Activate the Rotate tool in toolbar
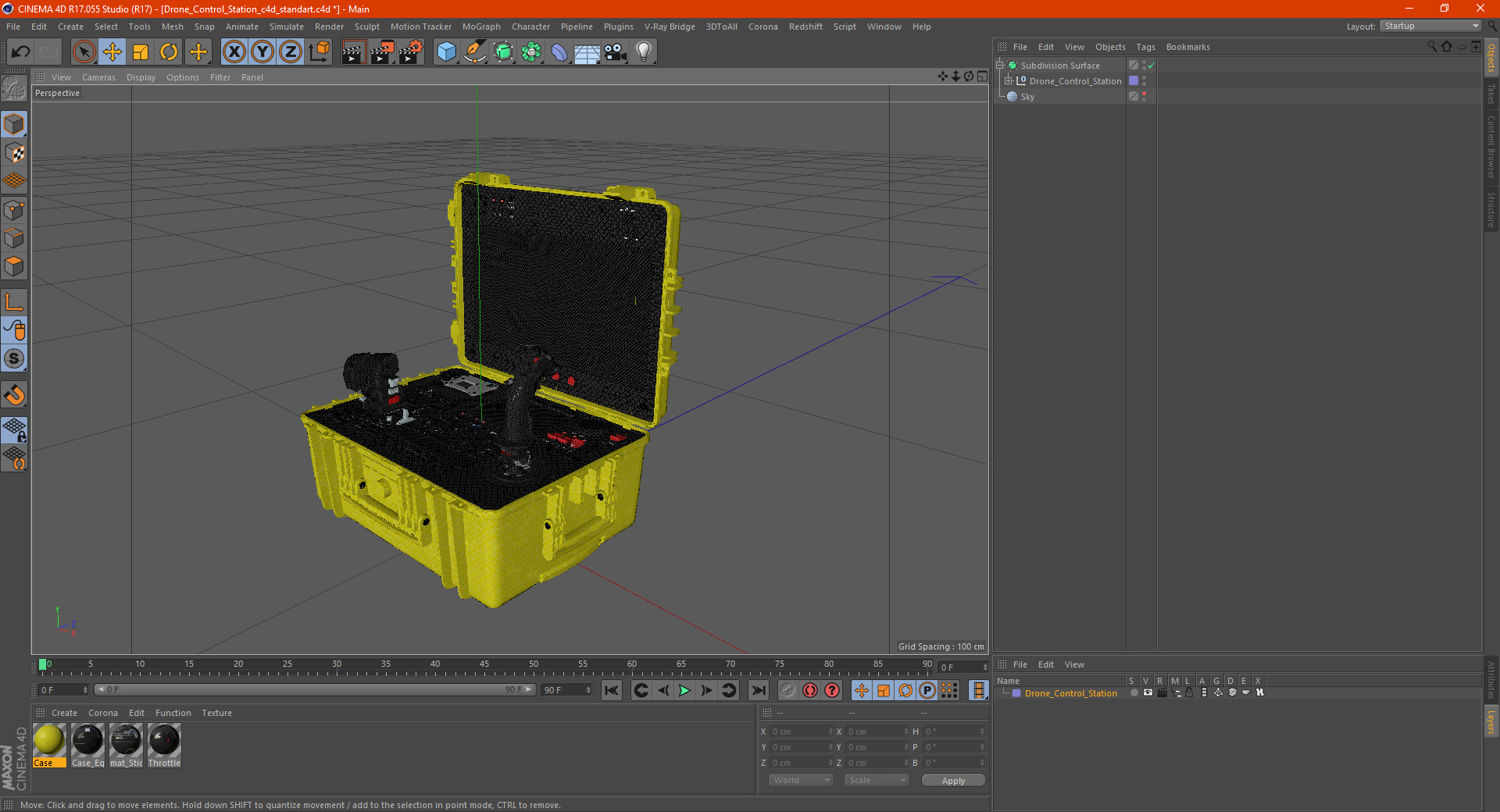 click(x=169, y=52)
